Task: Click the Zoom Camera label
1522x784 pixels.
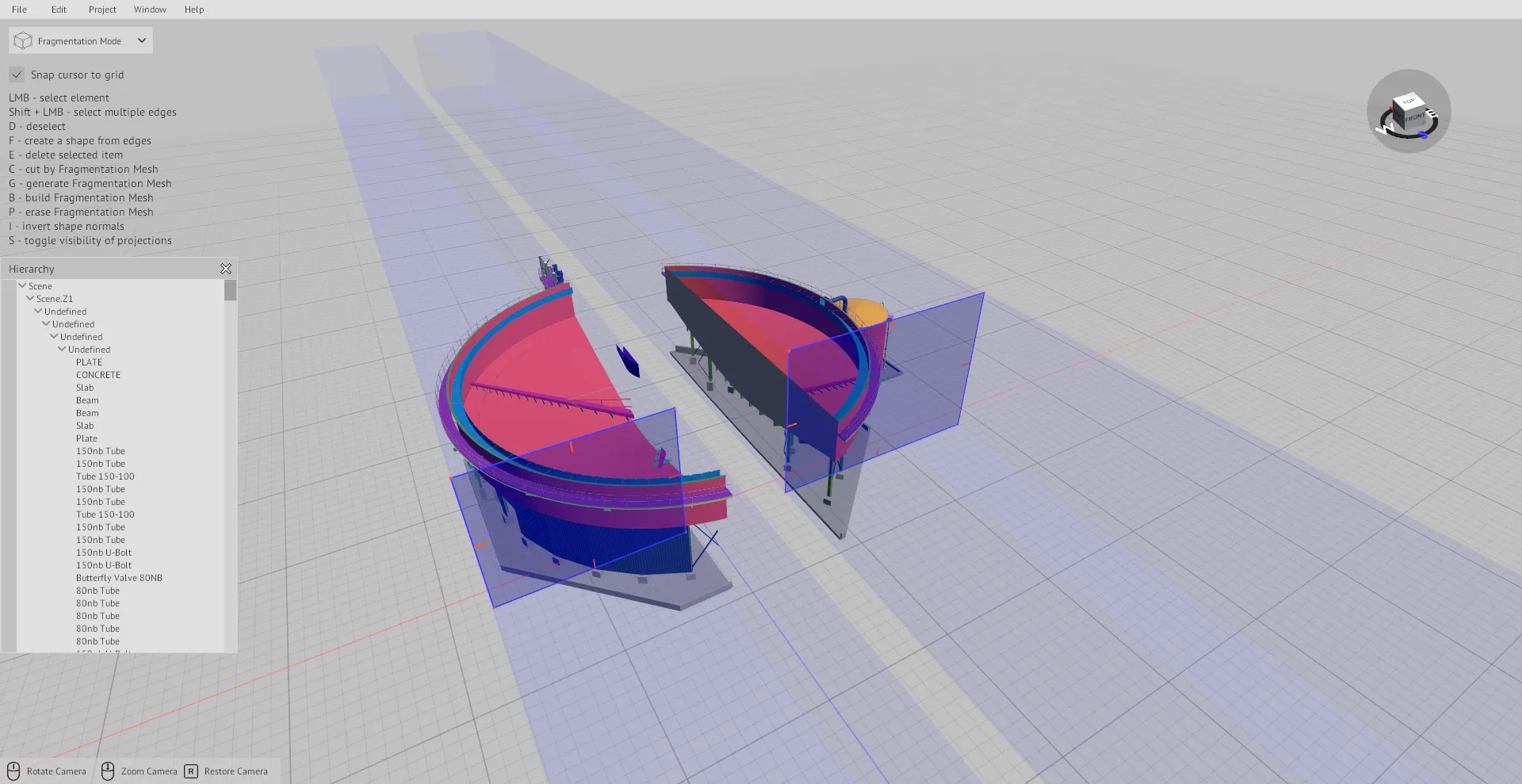Action: (x=149, y=771)
